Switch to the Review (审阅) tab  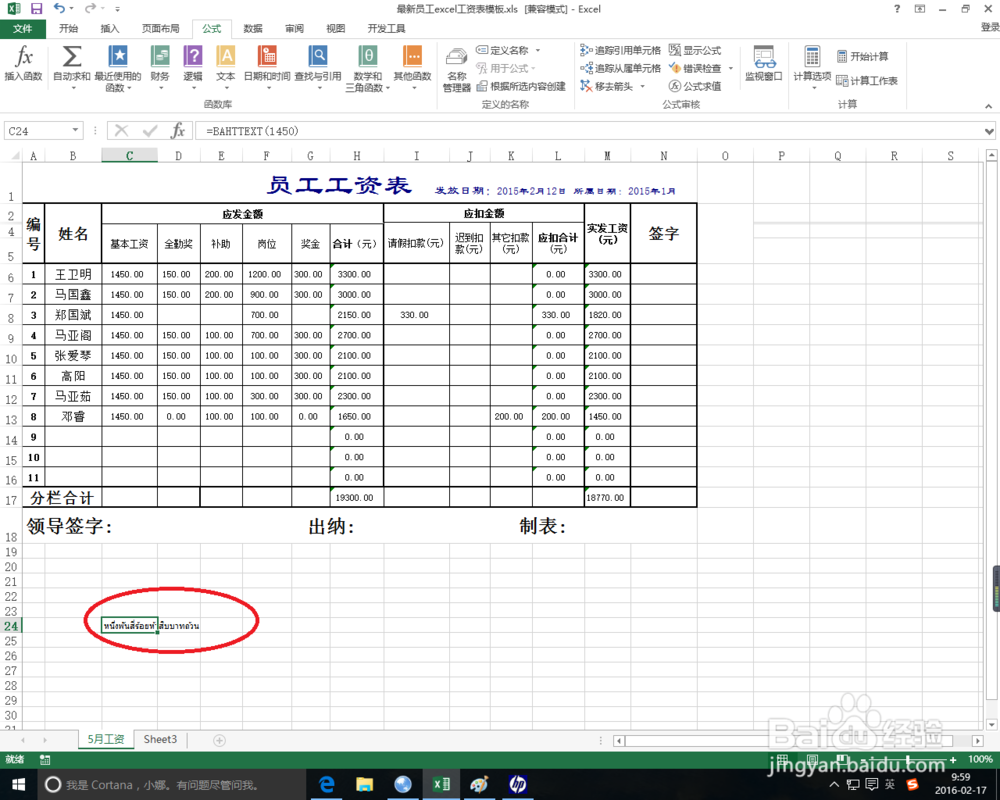(x=294, y=28)
